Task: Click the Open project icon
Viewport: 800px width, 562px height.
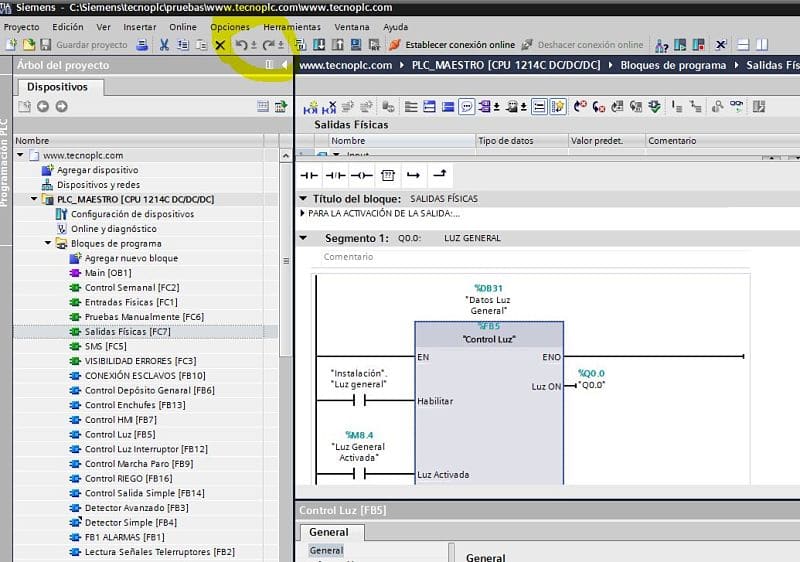Action: pyautogui.click(x=29, y=45)
